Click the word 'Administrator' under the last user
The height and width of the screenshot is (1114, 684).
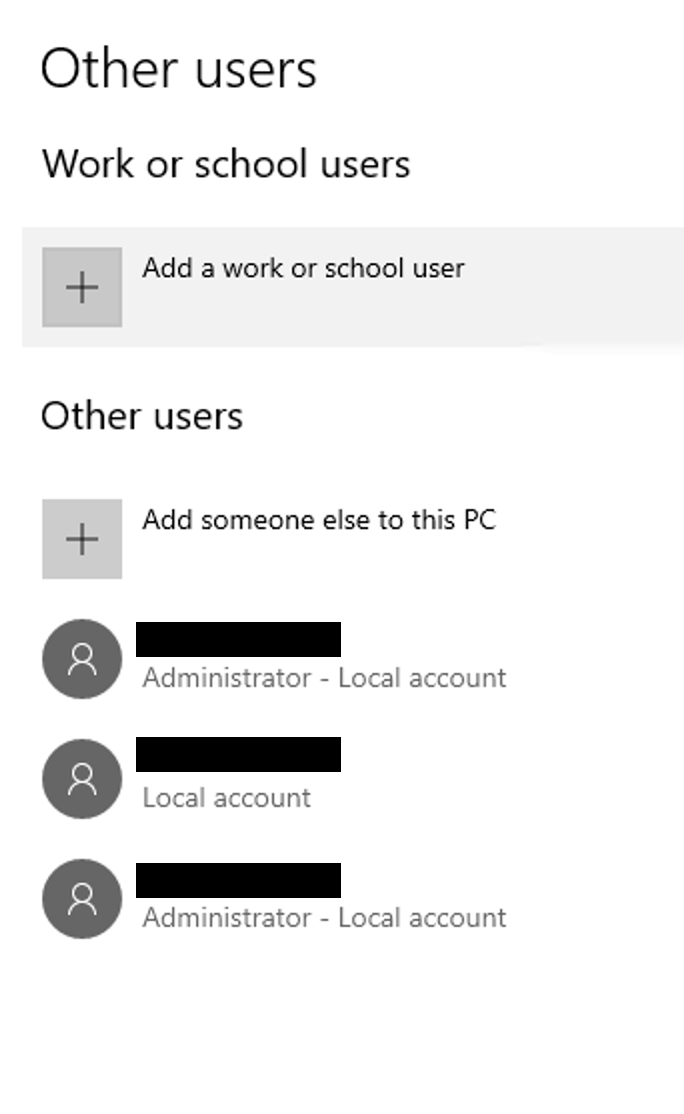click(x=227, y=918)
